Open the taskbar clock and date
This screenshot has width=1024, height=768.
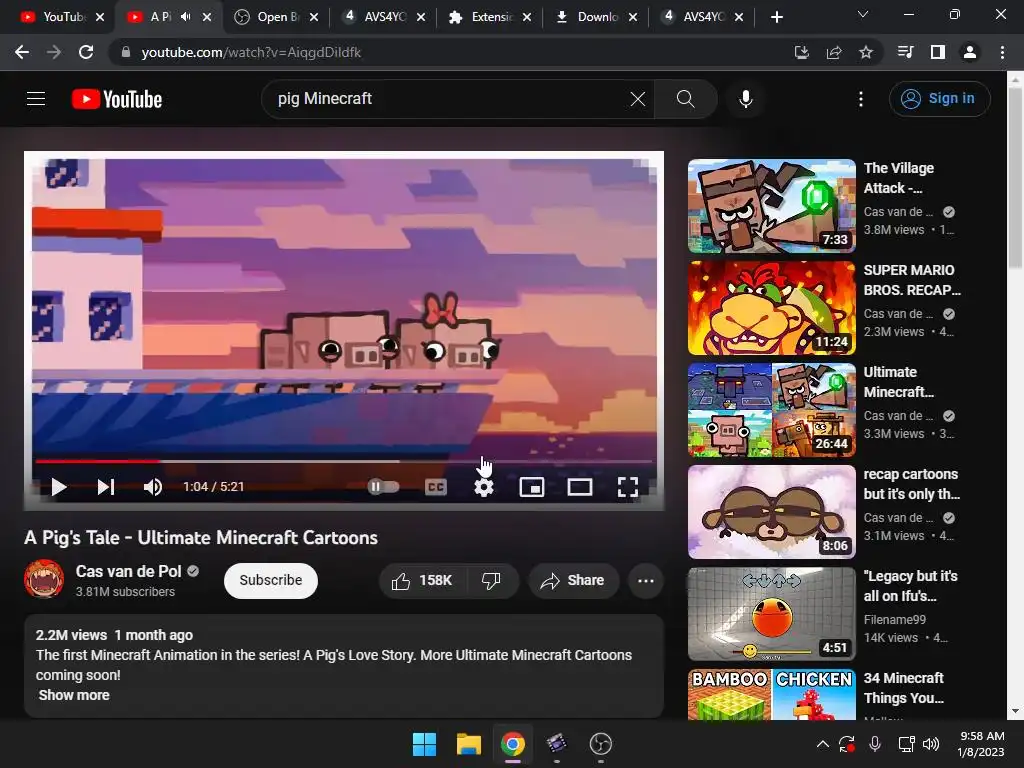pyautogui.click(x=981, y=744)
